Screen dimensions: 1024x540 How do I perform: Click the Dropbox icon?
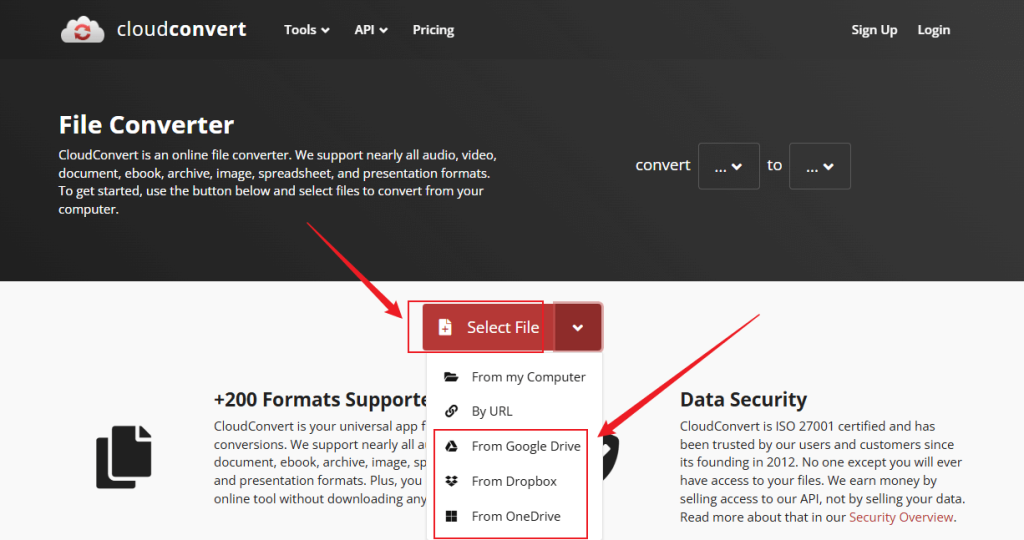pos(451,481)
